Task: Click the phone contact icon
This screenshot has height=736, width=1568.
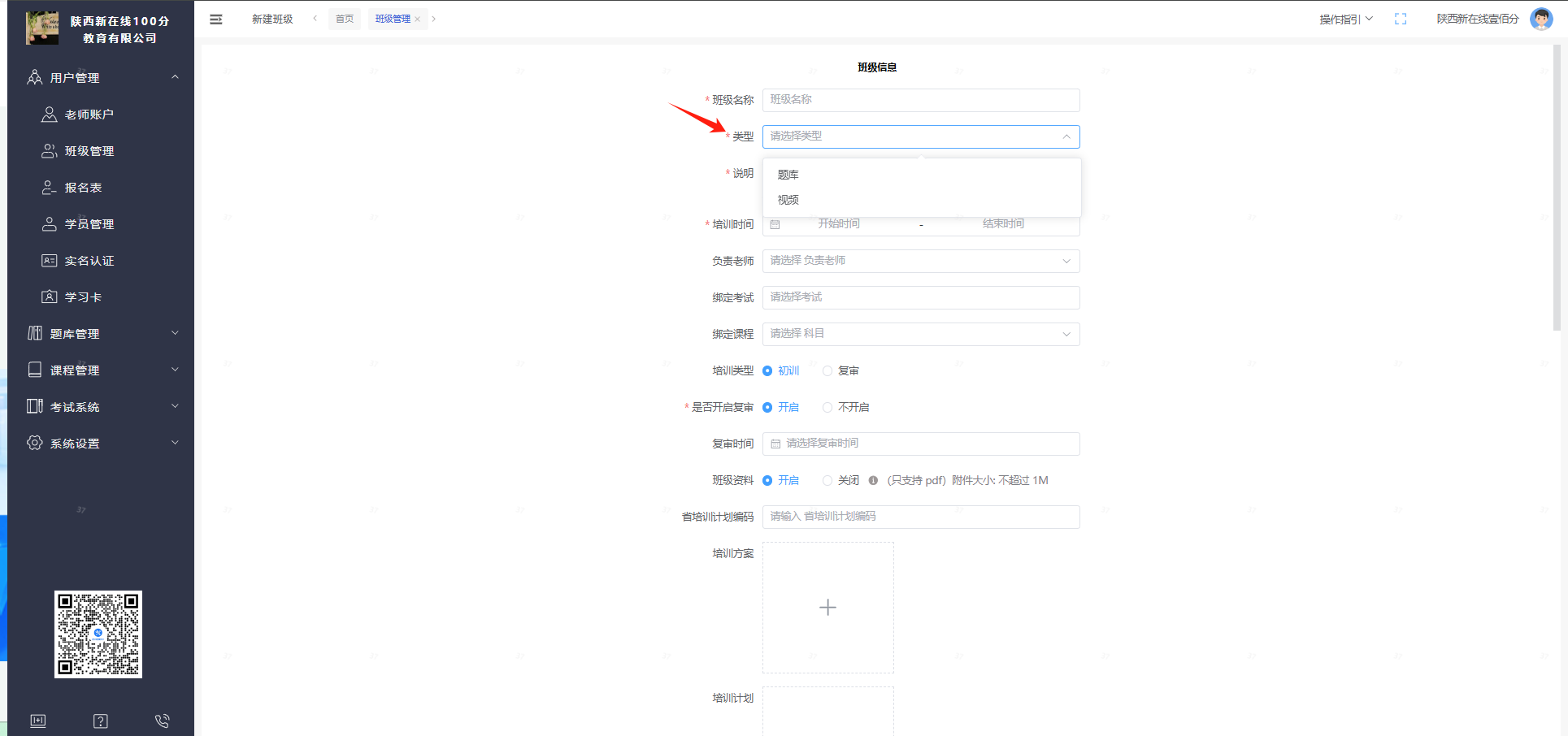Action: 163,721
